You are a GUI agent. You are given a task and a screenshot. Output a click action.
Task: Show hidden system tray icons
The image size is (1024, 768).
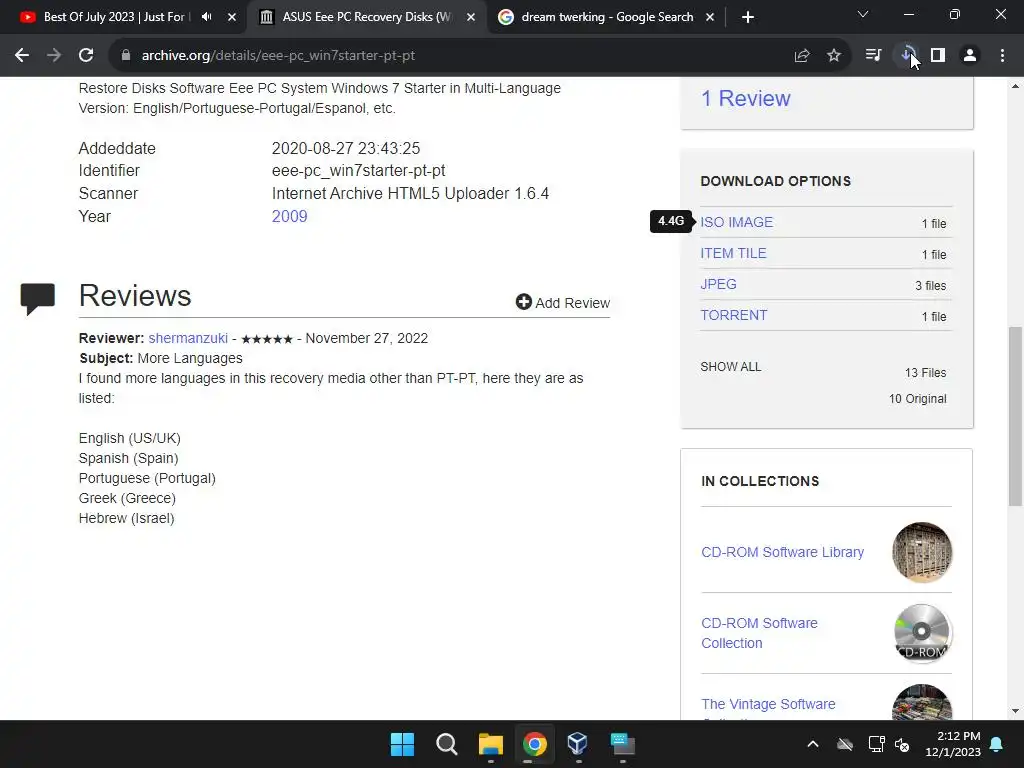812,744
